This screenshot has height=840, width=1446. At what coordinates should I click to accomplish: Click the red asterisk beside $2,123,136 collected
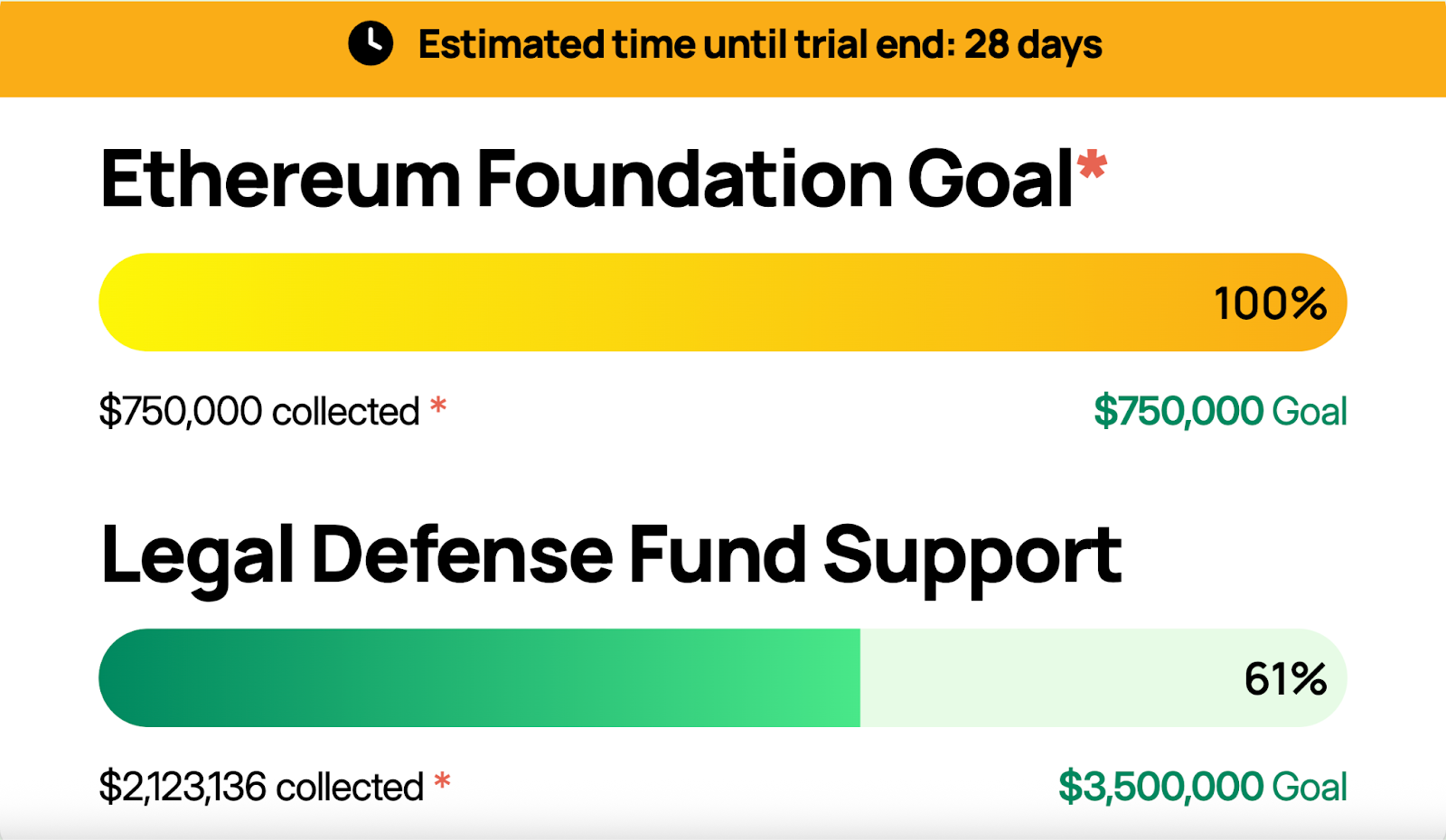(442, 780)
